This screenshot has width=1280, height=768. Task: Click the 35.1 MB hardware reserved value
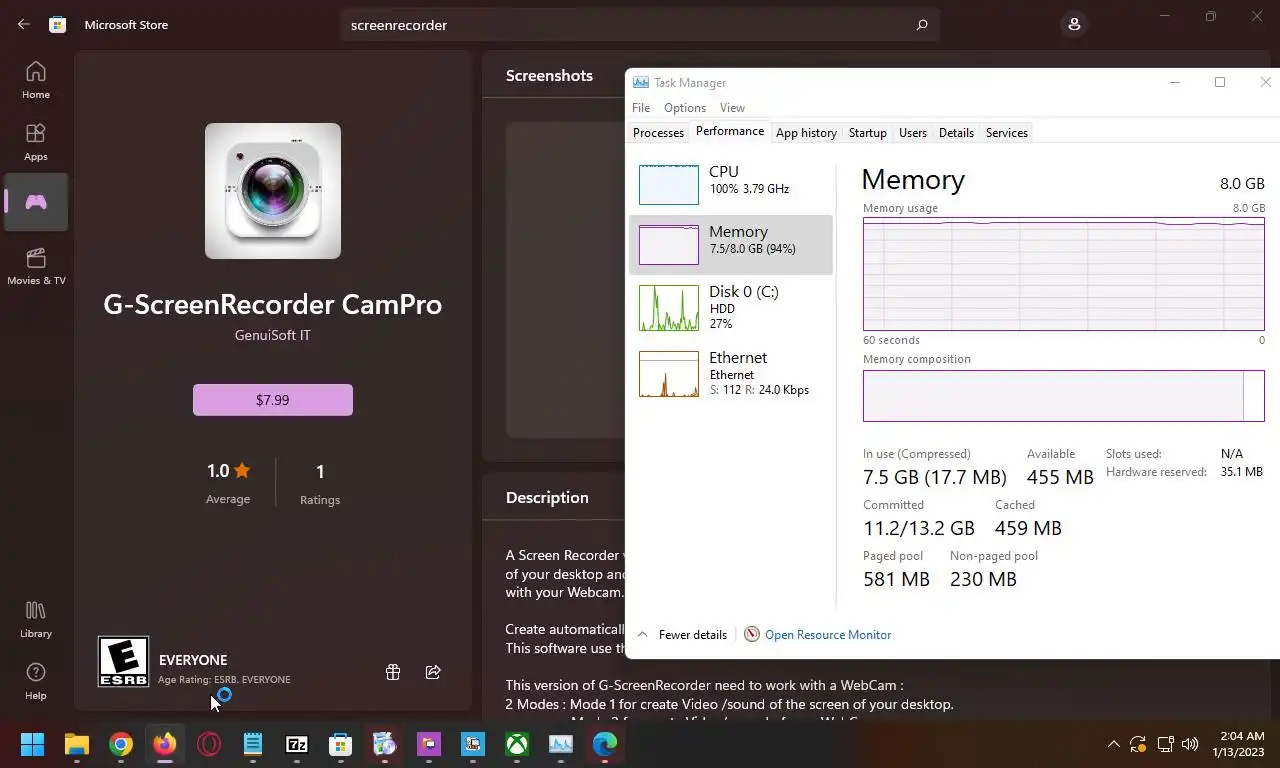[1241, 472]
